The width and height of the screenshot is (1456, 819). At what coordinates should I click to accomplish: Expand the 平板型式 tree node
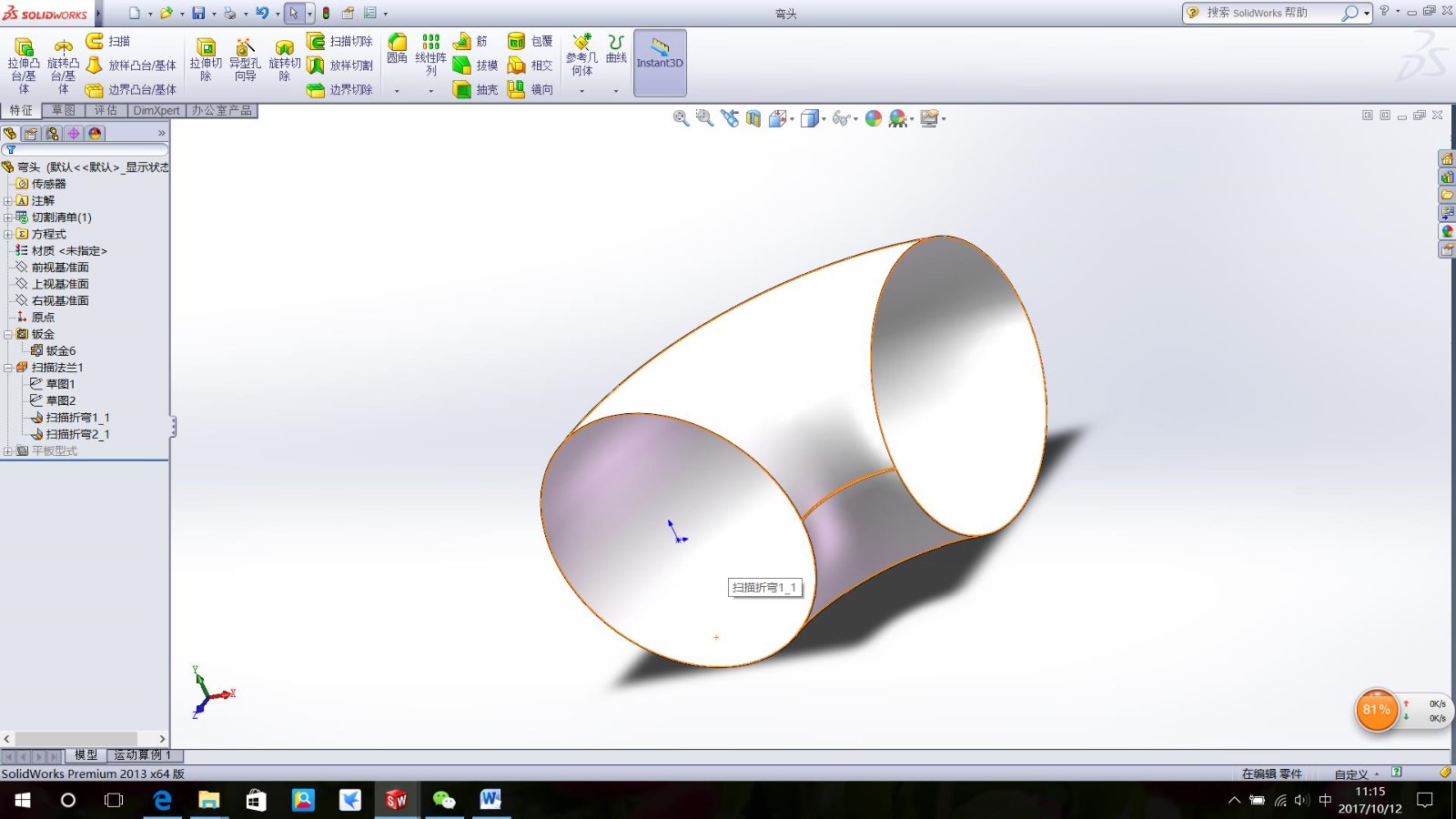8,451
